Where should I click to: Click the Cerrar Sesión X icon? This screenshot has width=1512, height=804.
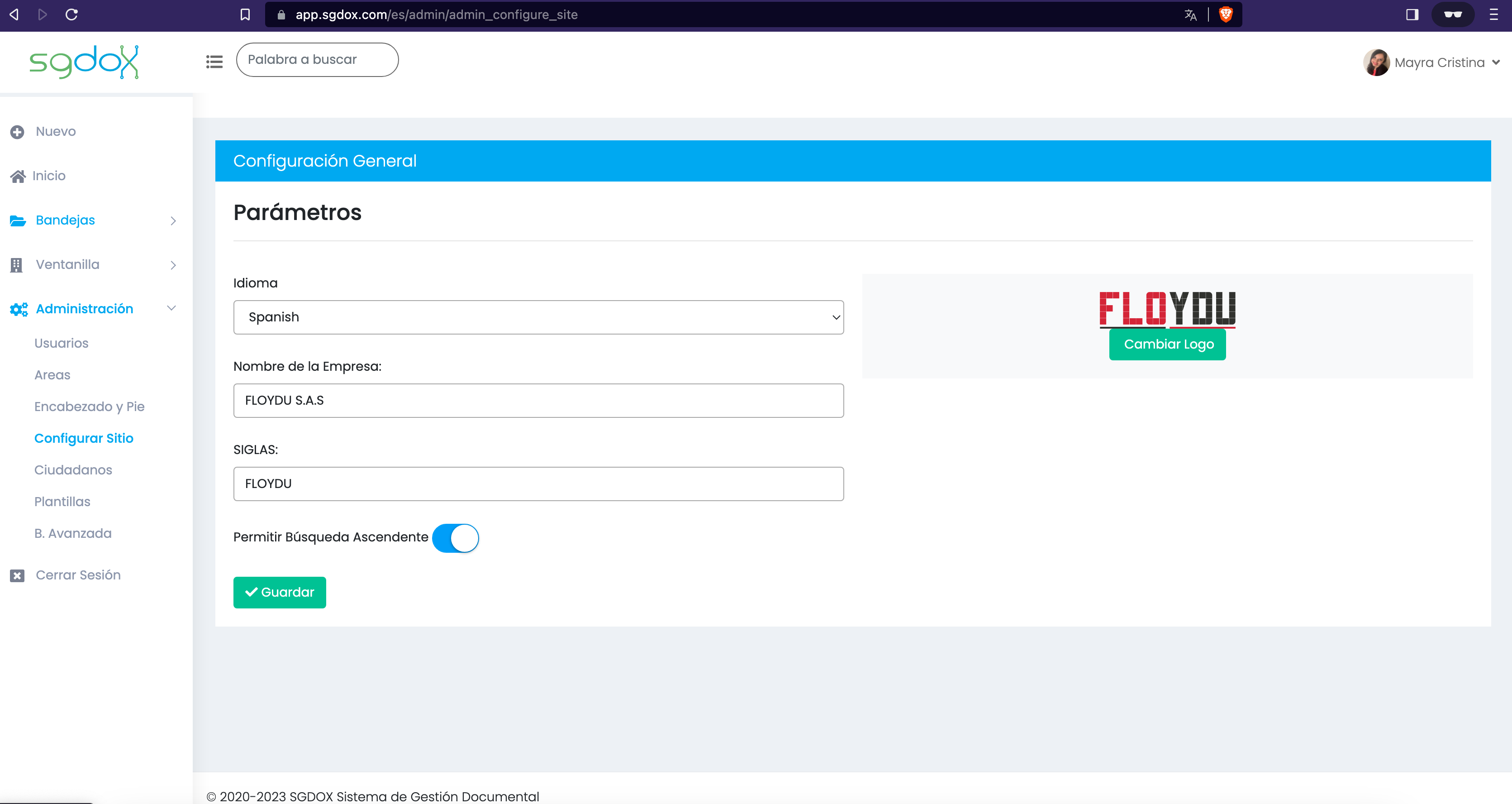(x=17, y=575)
